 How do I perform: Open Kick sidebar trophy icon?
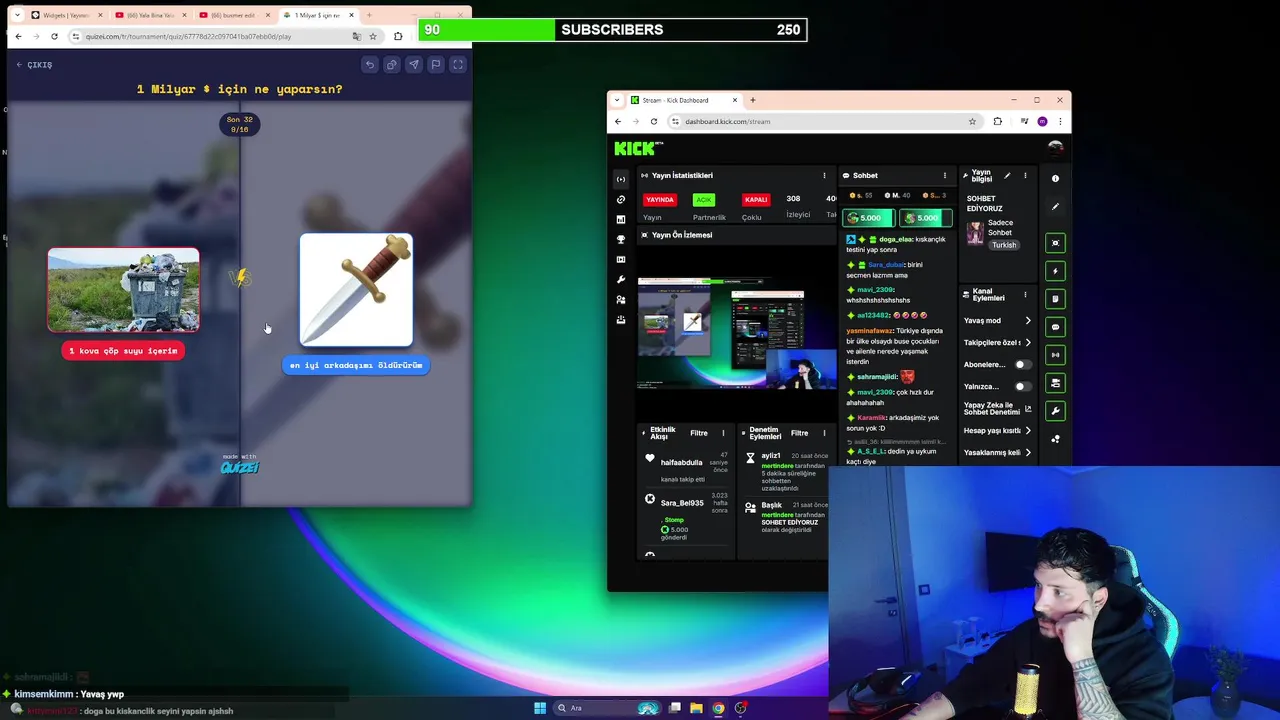(x=621, y=239)
